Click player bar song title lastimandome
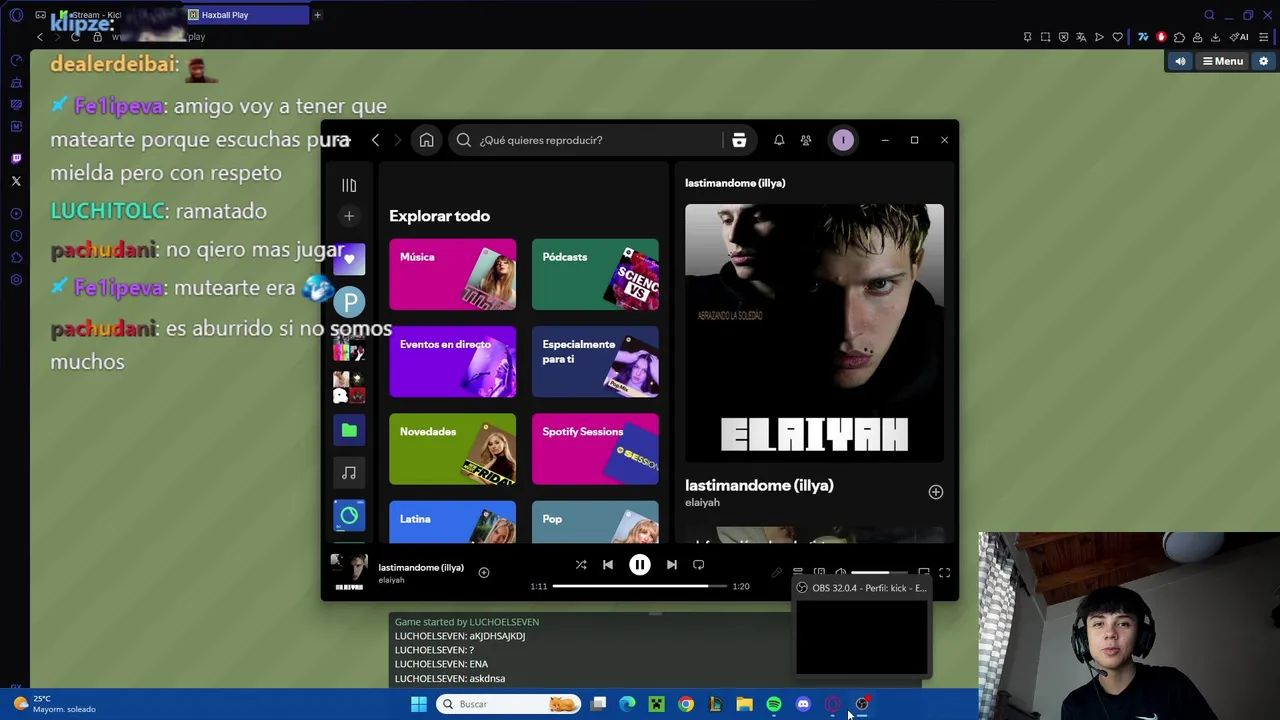1280x720 pixels. pos(421,567)
